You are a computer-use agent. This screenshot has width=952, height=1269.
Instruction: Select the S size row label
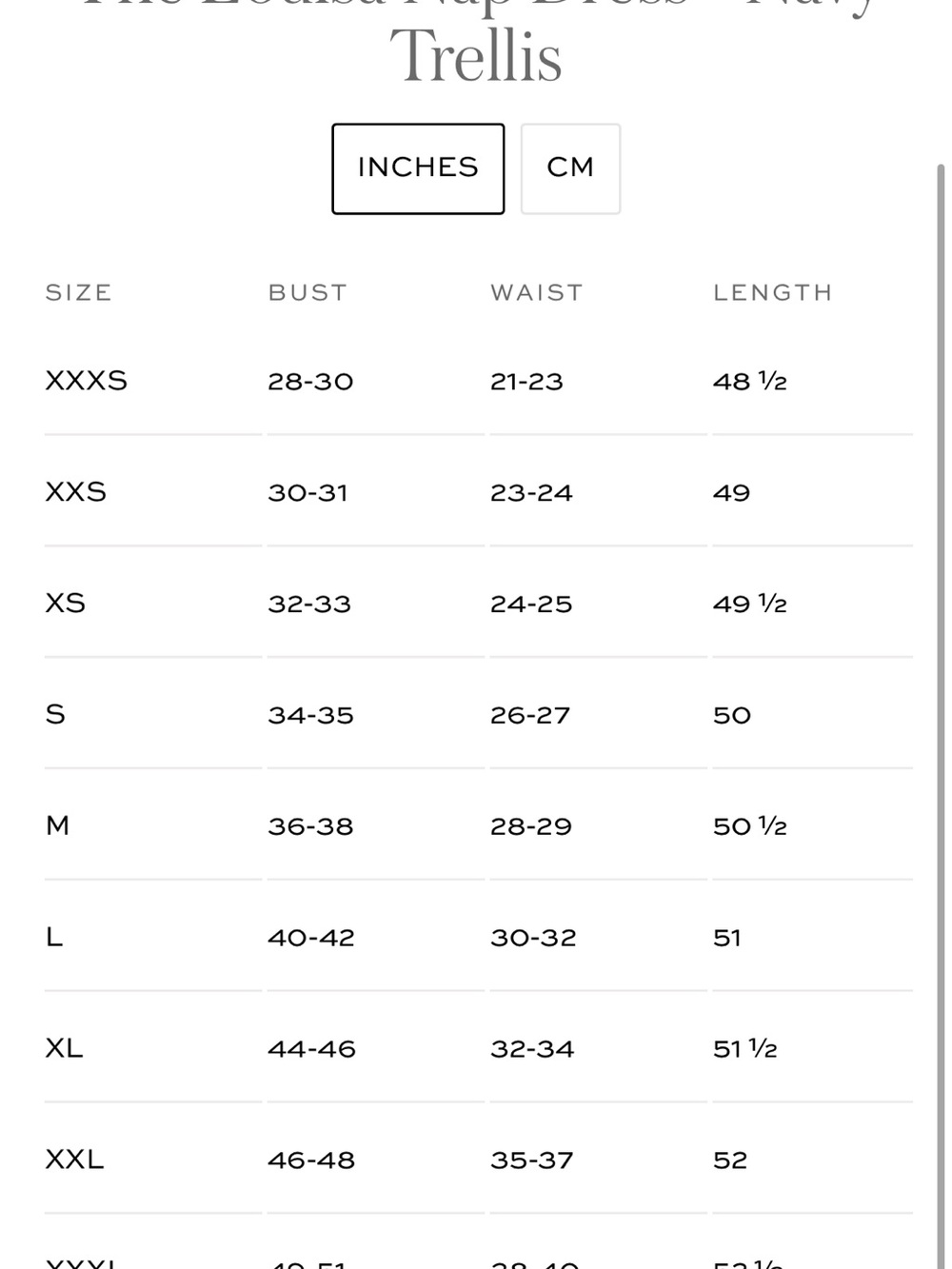(55, 714)
